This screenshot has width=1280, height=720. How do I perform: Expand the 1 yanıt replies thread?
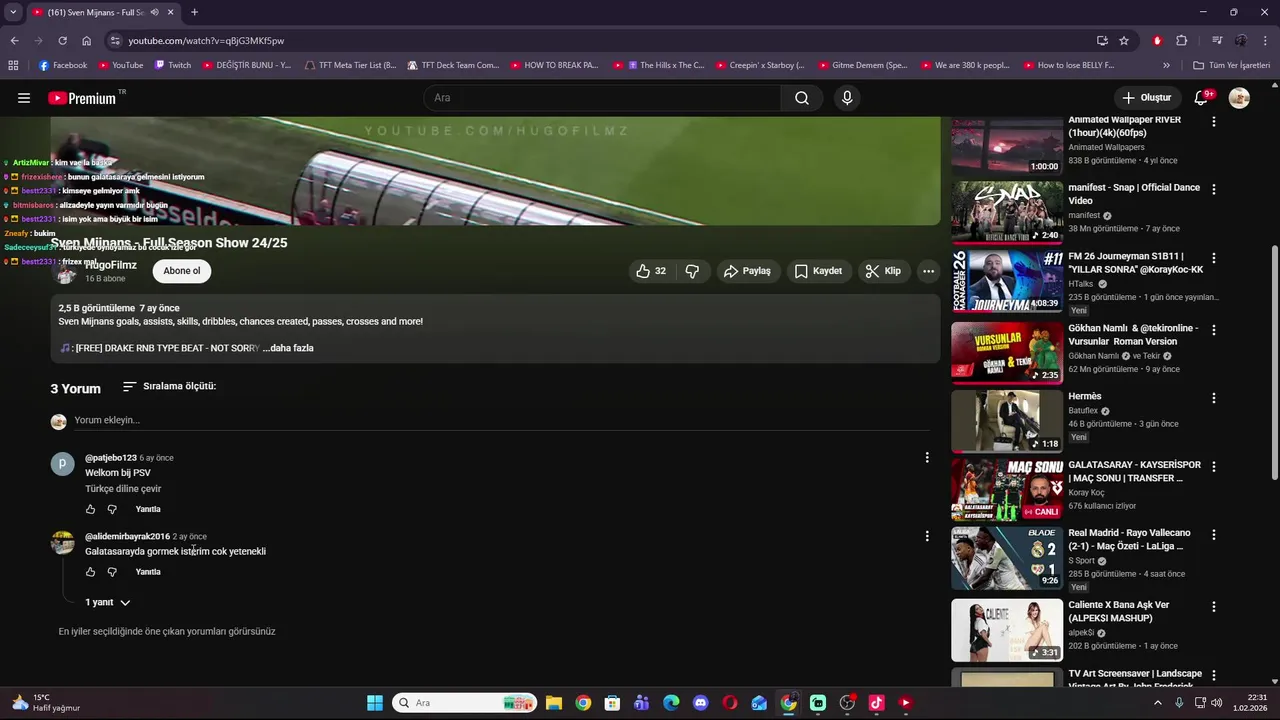[x=108, y=603]
